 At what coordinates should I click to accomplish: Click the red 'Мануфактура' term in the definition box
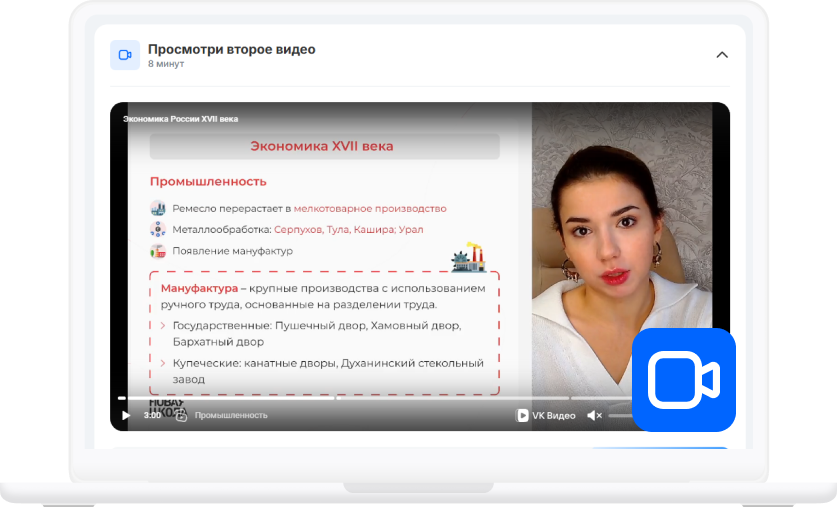click(199, 288)
